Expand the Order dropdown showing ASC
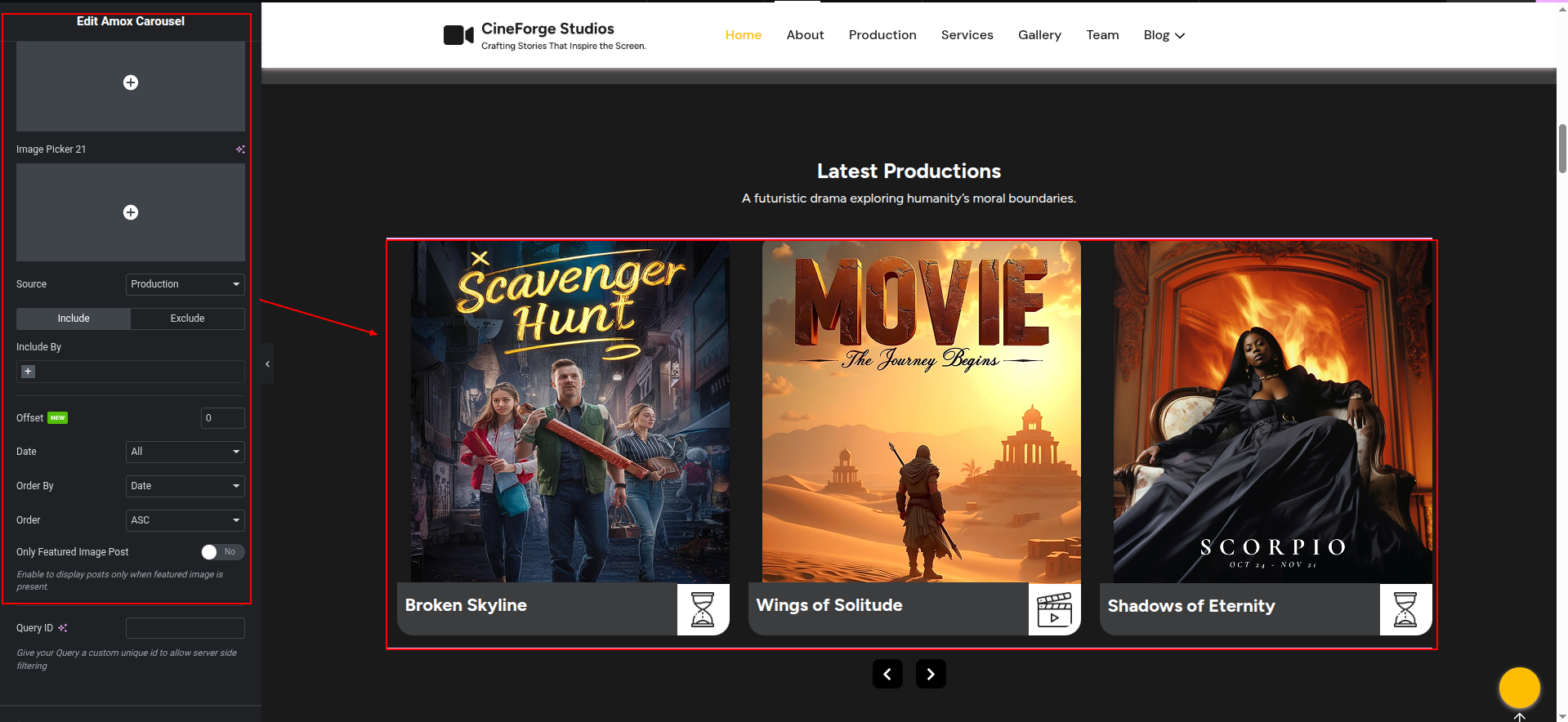The width and height of the screenshot is (1568, 722). tap(185, 520)
